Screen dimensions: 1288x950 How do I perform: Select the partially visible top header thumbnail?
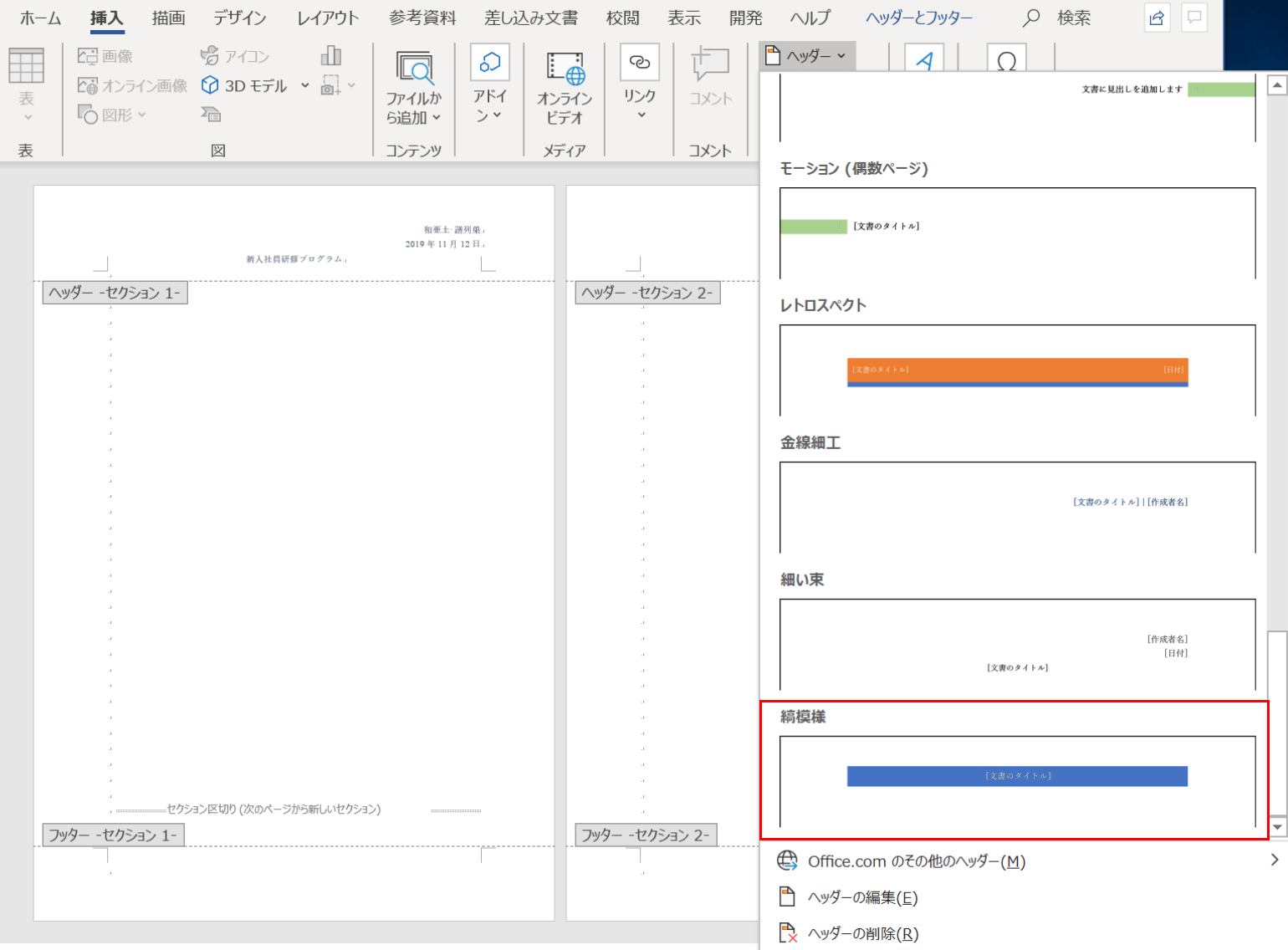(x=1017, y=107)
